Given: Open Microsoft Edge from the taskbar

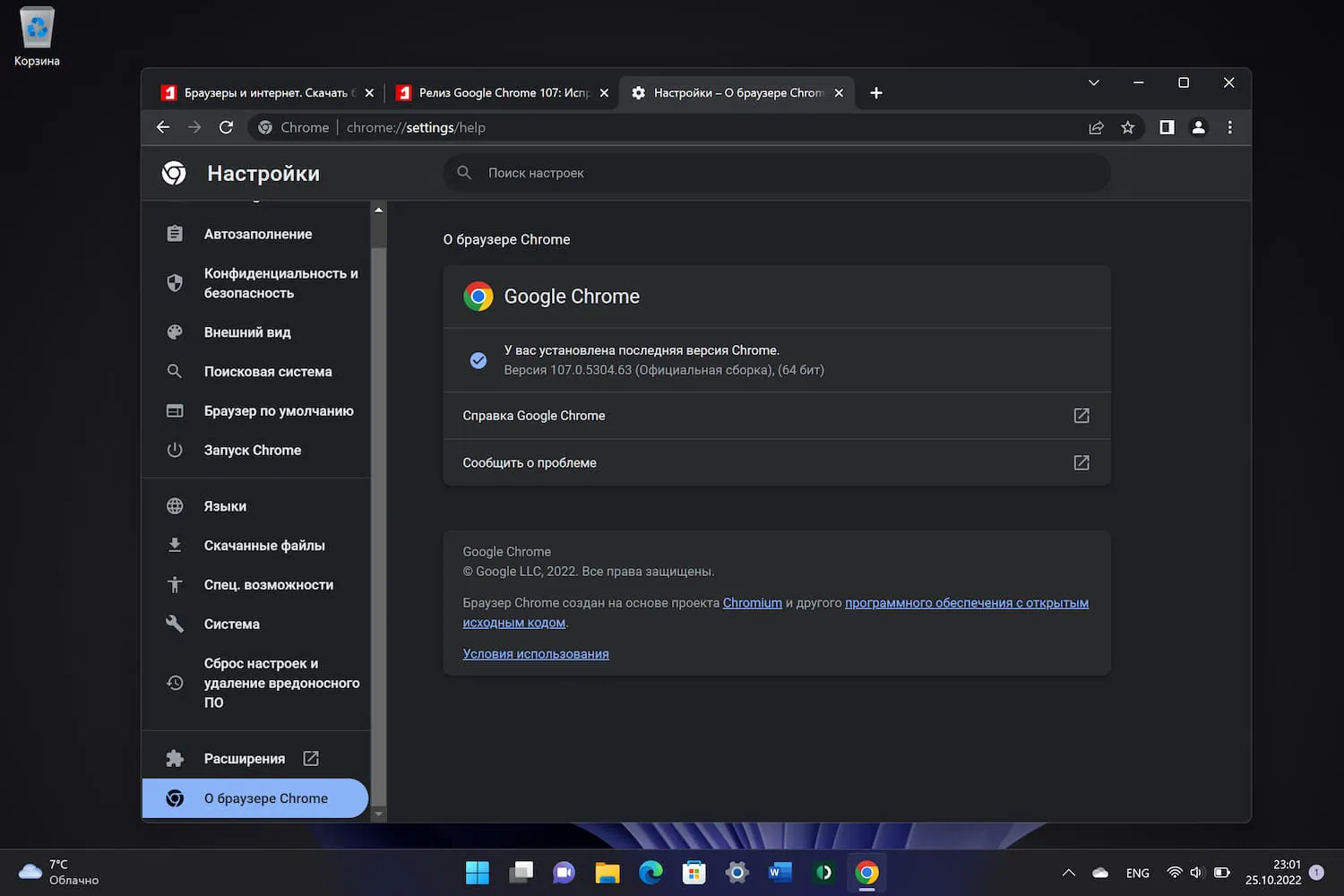Looking at the screenshot, I should [x=650, y=873].
